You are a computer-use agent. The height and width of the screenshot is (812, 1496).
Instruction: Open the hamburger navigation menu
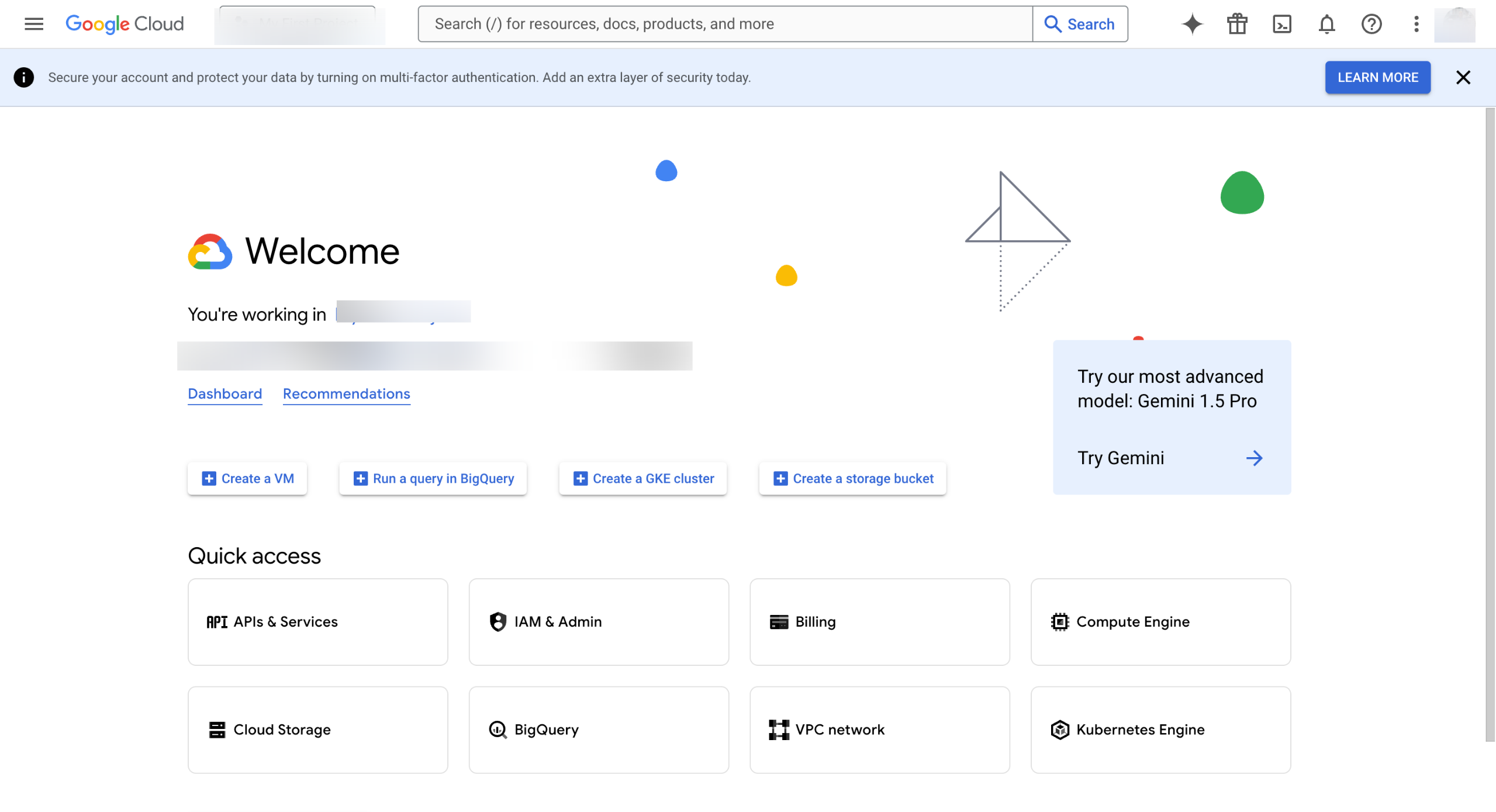click(34, 24)
